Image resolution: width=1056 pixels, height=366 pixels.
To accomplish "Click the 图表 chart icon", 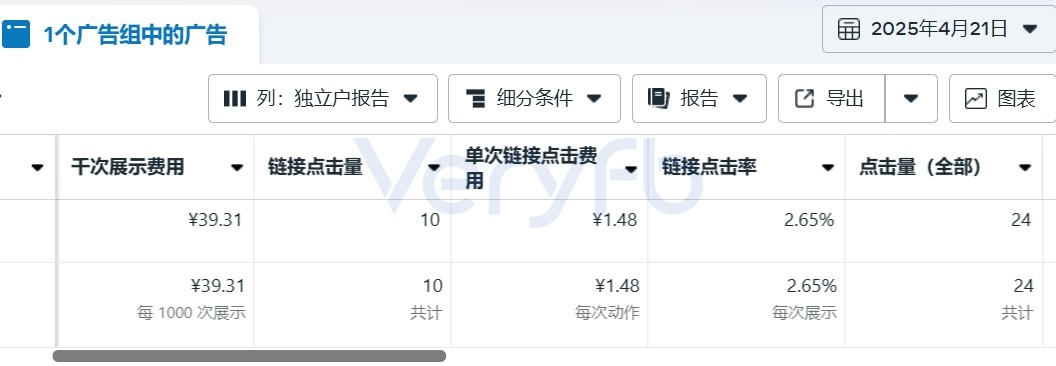I will tap(975, 98).
